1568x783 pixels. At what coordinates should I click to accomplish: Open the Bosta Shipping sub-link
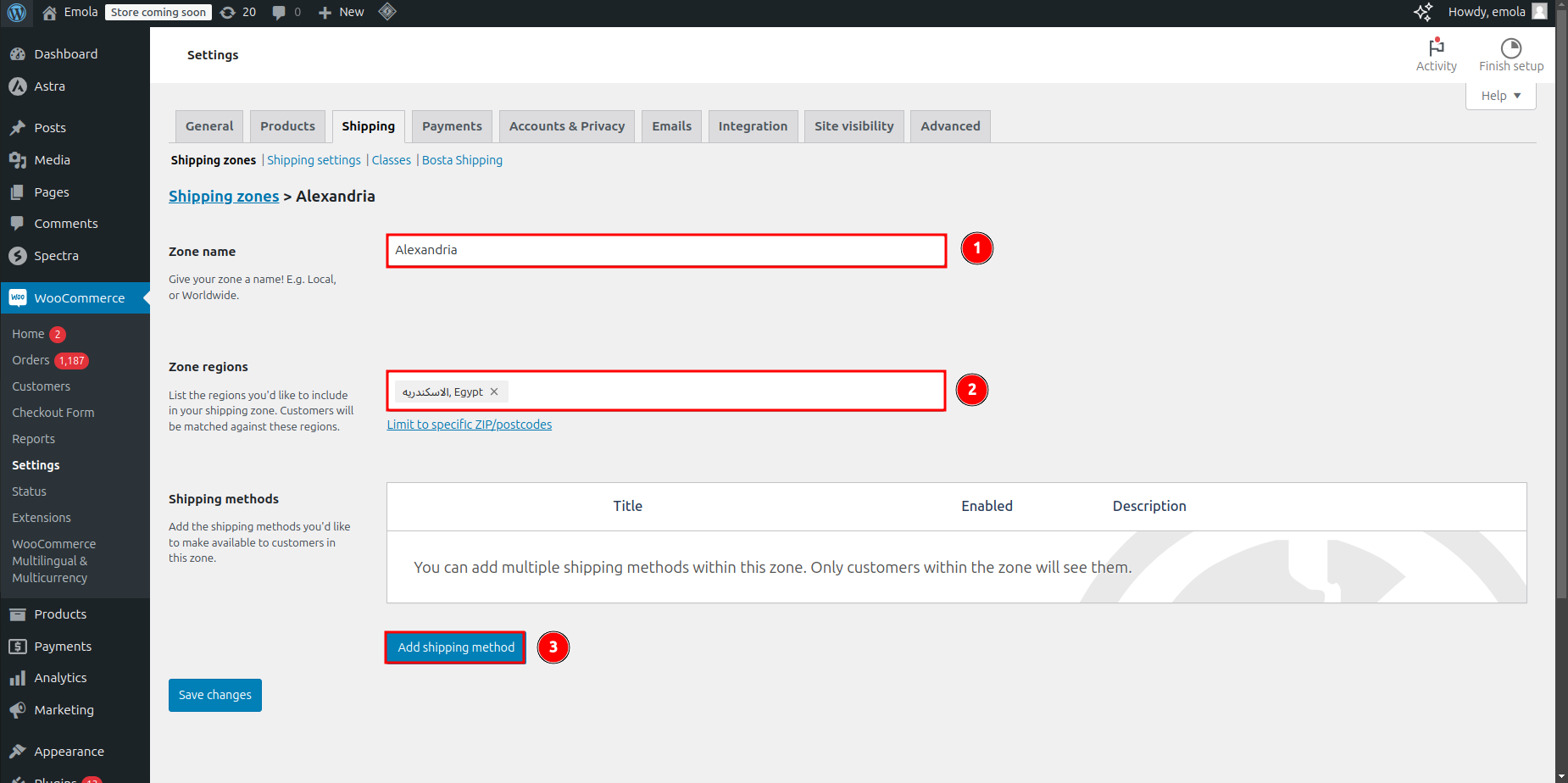(462, 160)
